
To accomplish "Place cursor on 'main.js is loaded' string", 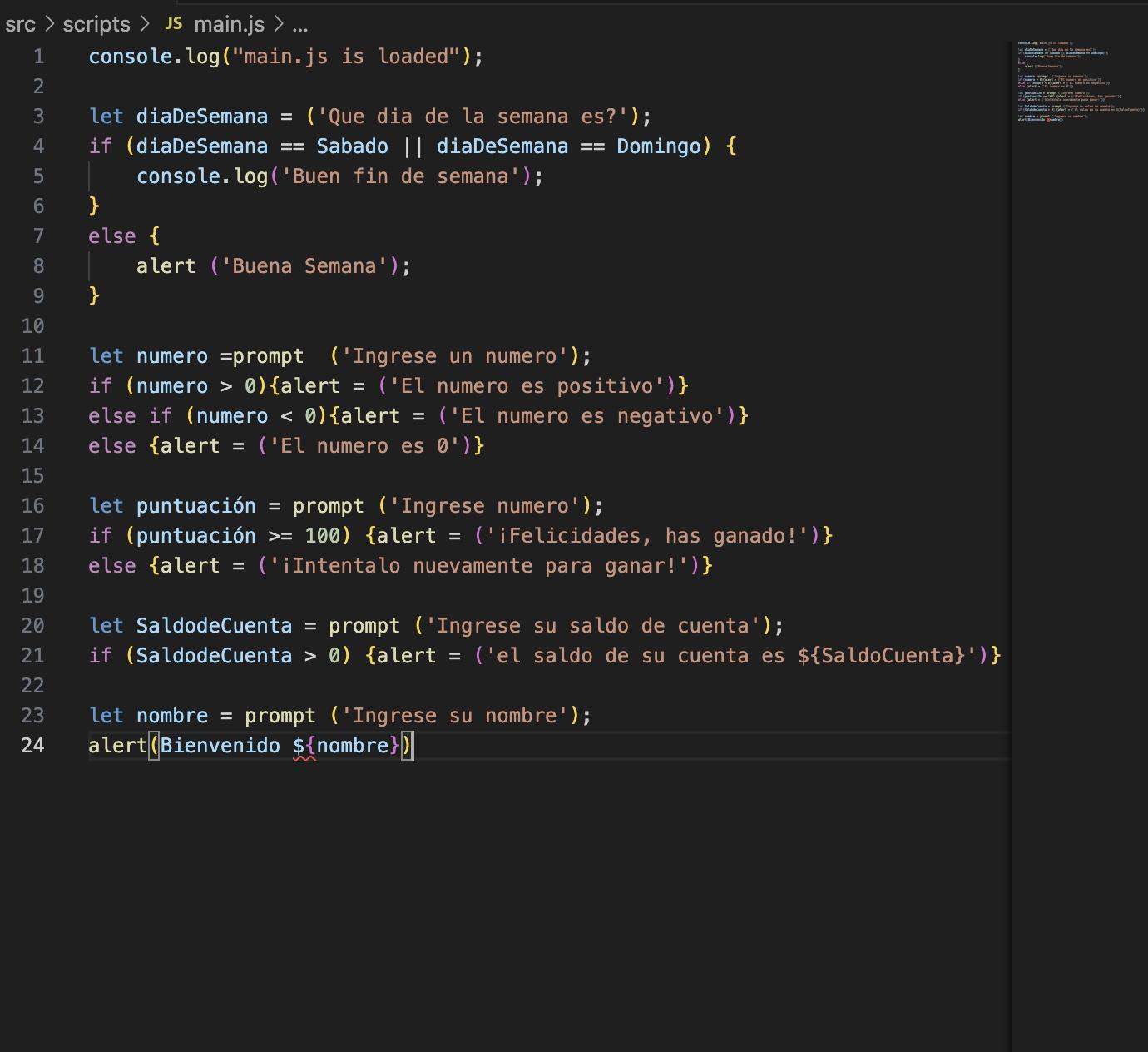I will coord(346,57).
